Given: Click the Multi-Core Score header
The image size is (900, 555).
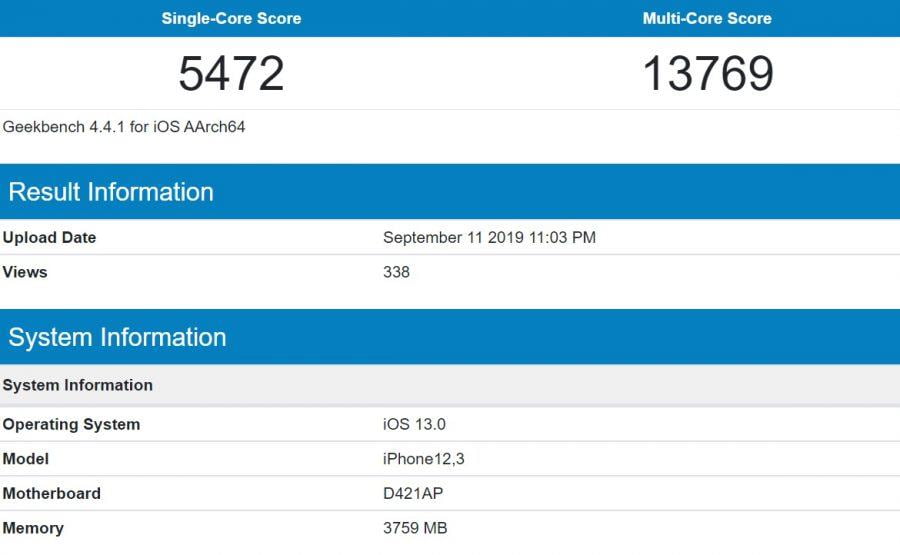Looking at the screenshot, I should (707, 18).
